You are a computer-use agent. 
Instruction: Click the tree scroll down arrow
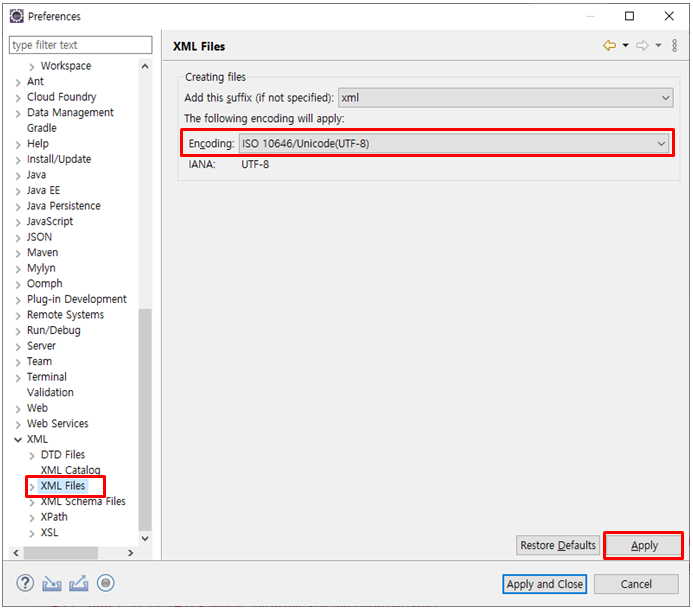(145, 538)
